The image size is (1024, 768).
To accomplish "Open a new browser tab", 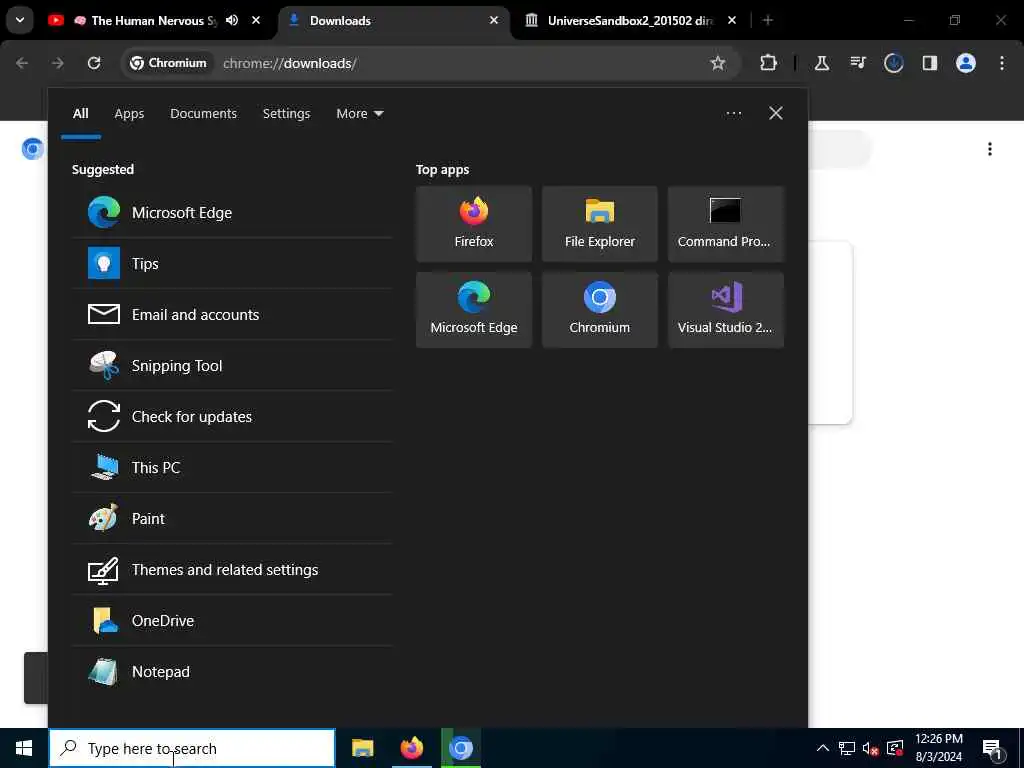I will (x=768, y=20).
